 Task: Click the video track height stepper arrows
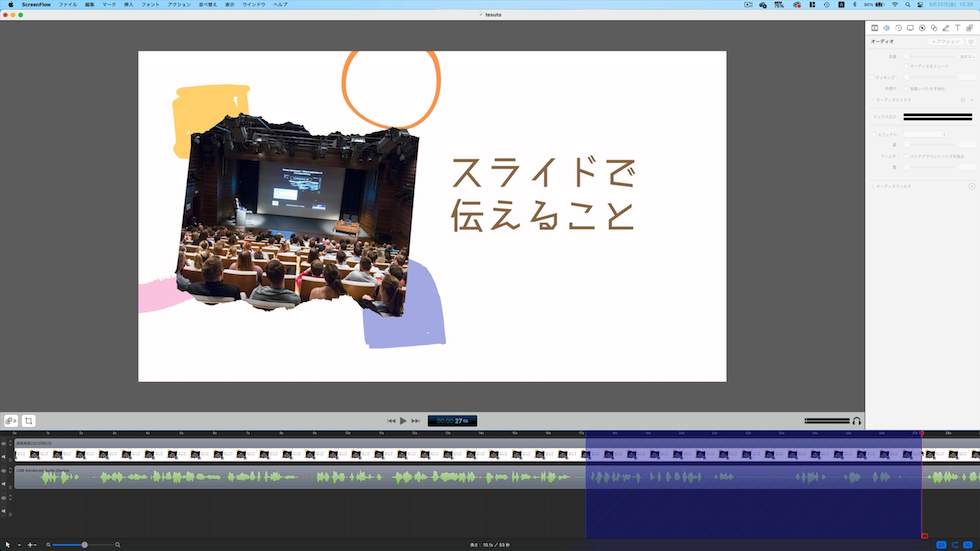pyautogui.click(x=10, y=444)
